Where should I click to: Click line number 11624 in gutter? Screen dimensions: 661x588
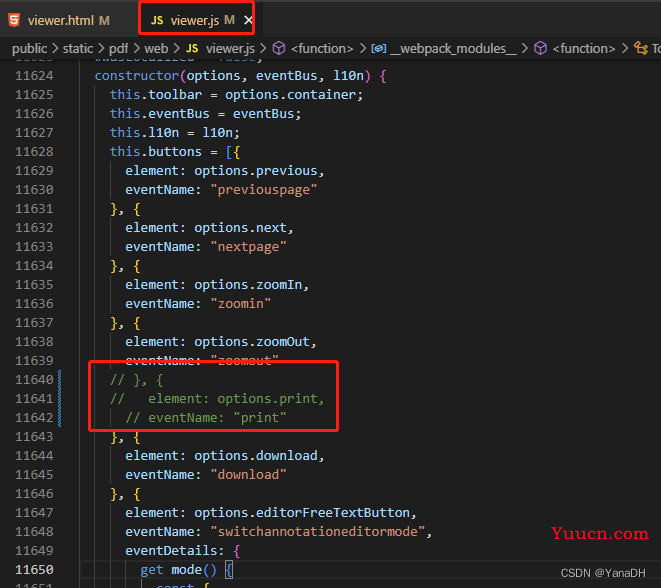click(35, 76)
